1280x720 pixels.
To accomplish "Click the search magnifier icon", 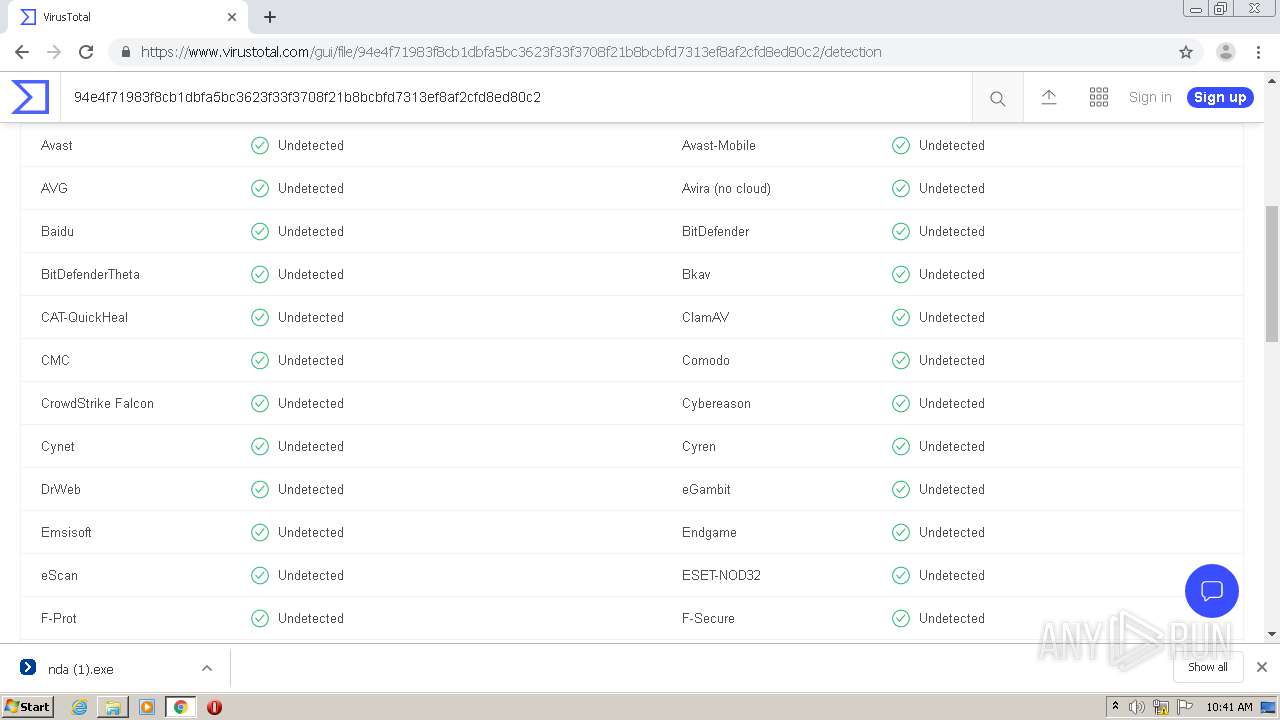I will 997,98.
